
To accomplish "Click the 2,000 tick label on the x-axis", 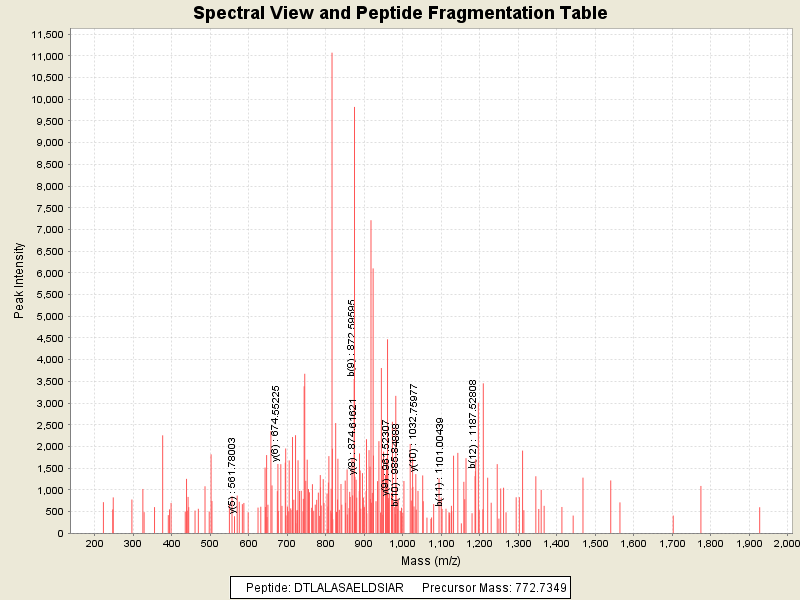I will (x=787, y=543).
